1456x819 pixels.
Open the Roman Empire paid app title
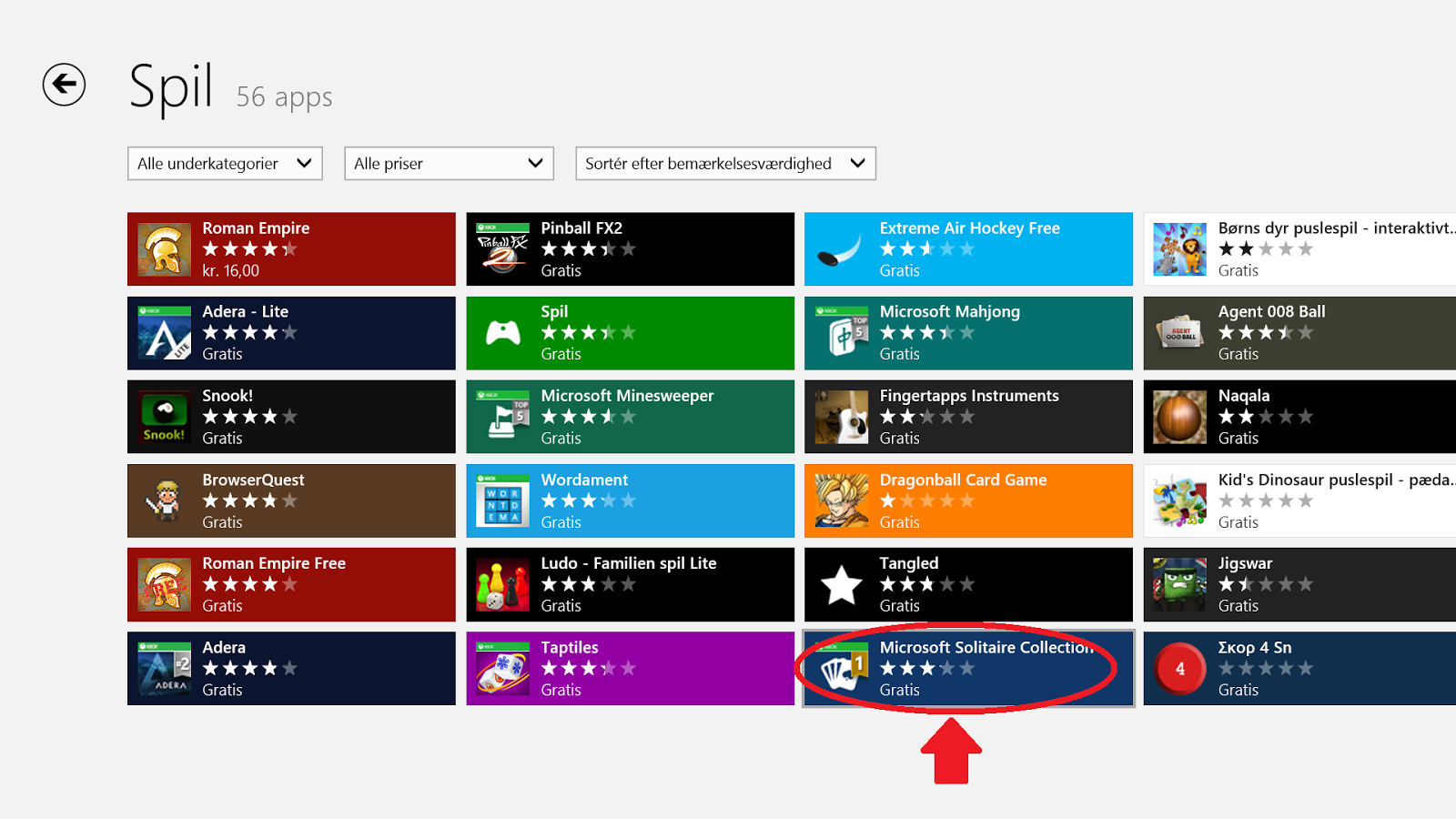pos(256,228)
